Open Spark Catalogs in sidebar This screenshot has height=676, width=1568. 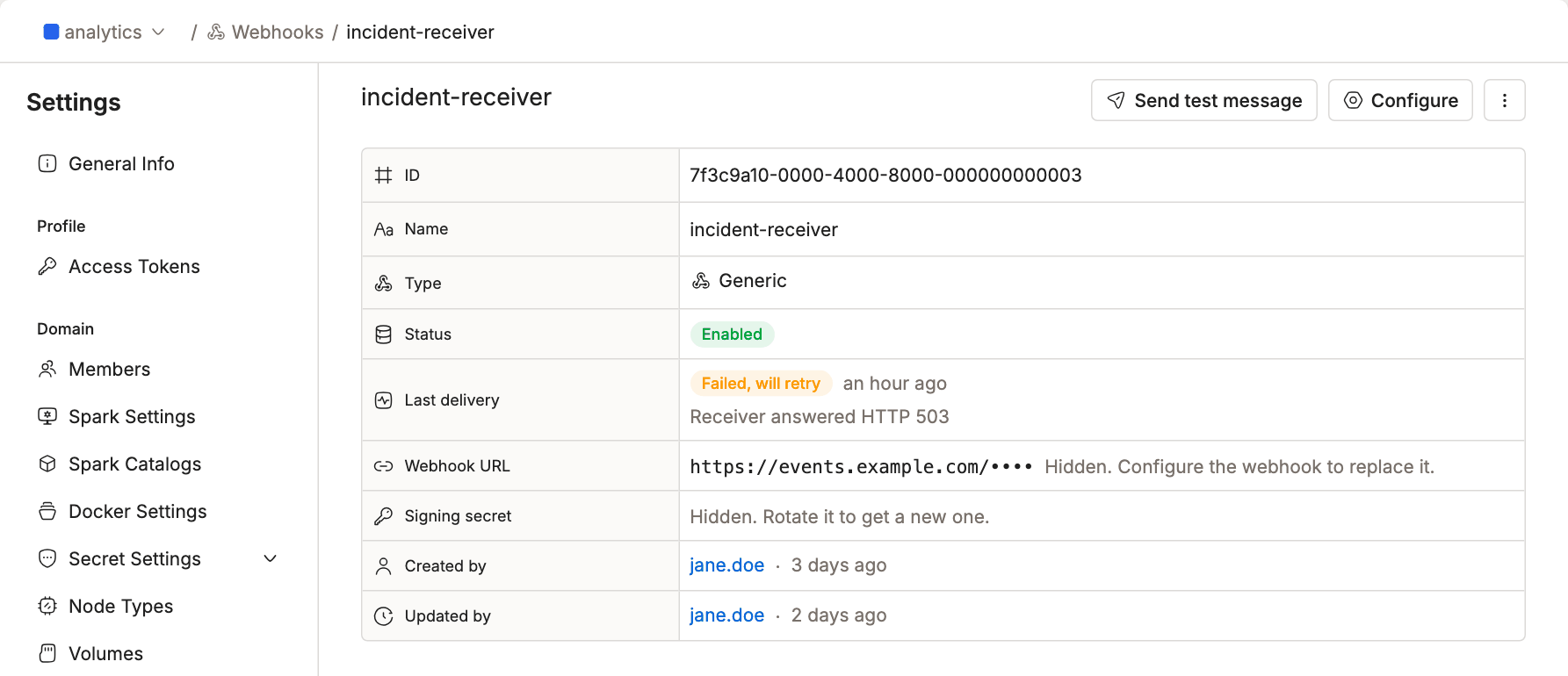pyautogui.click(x=135, y=464)
